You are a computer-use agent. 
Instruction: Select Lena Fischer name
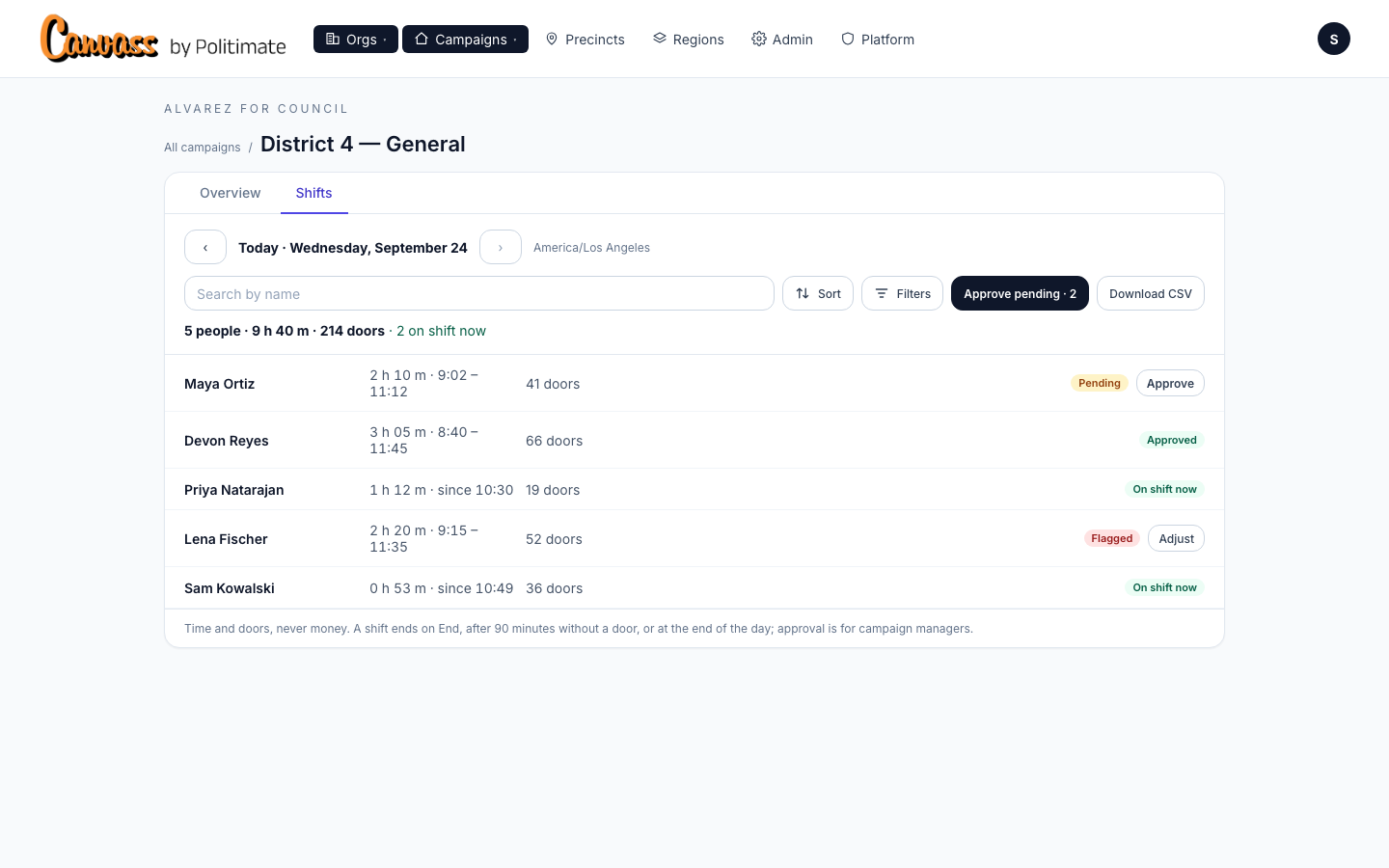226,539
